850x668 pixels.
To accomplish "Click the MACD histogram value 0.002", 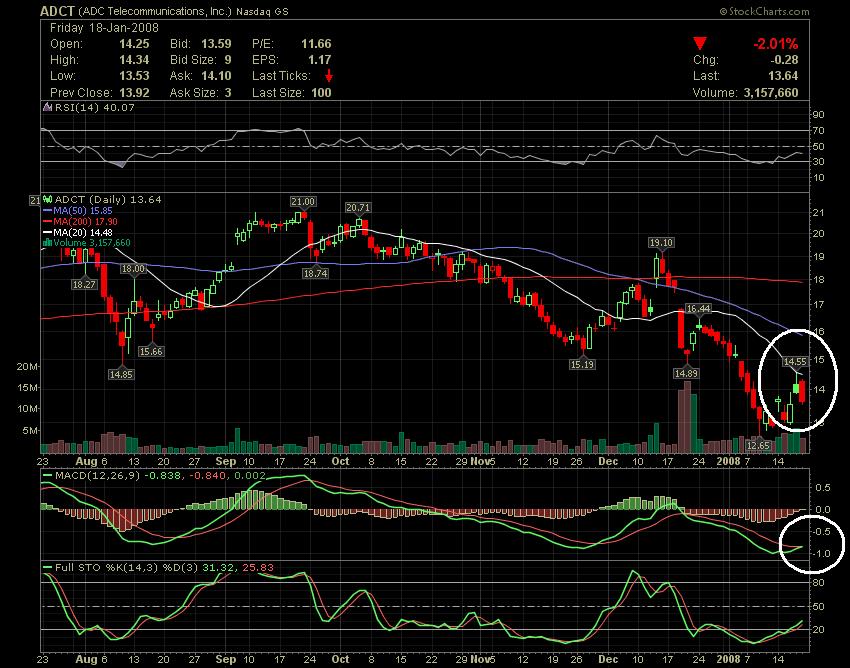I will tap(250, 476).
